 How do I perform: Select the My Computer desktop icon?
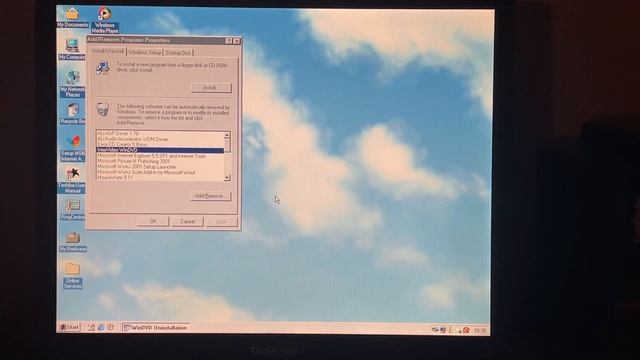point(72,49)
